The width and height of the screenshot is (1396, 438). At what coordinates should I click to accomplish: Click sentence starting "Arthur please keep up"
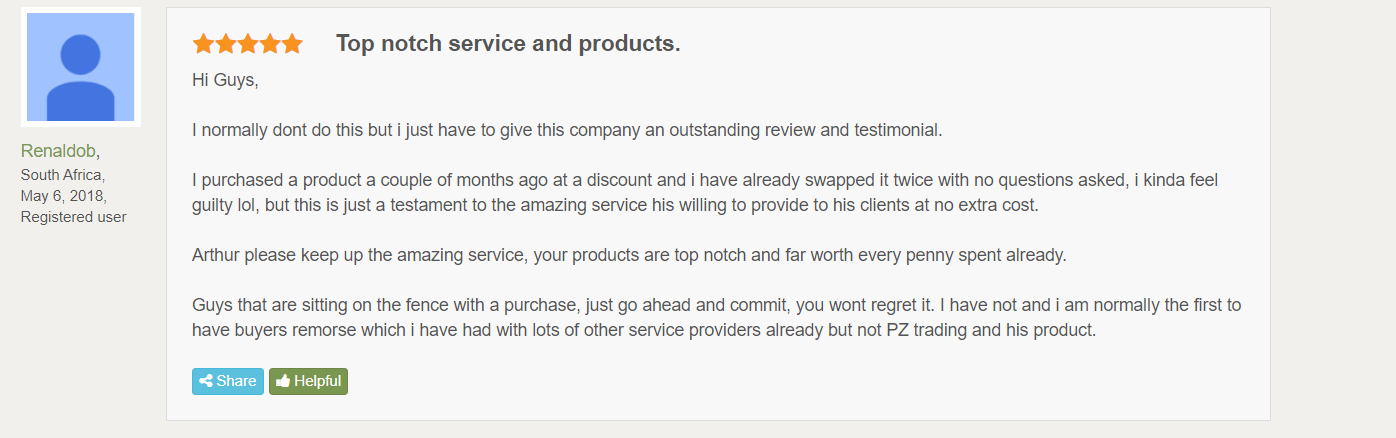pyautogui.click(x=629, y=255)
